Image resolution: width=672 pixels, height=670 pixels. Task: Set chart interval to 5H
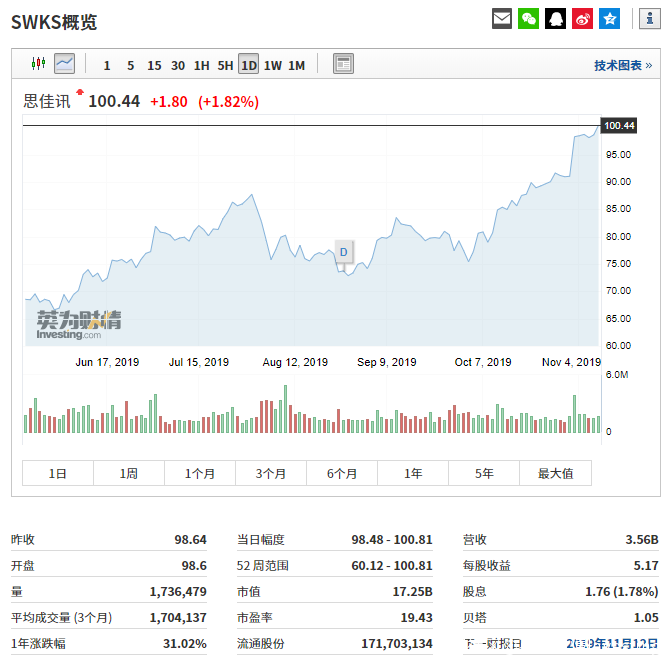225,66
